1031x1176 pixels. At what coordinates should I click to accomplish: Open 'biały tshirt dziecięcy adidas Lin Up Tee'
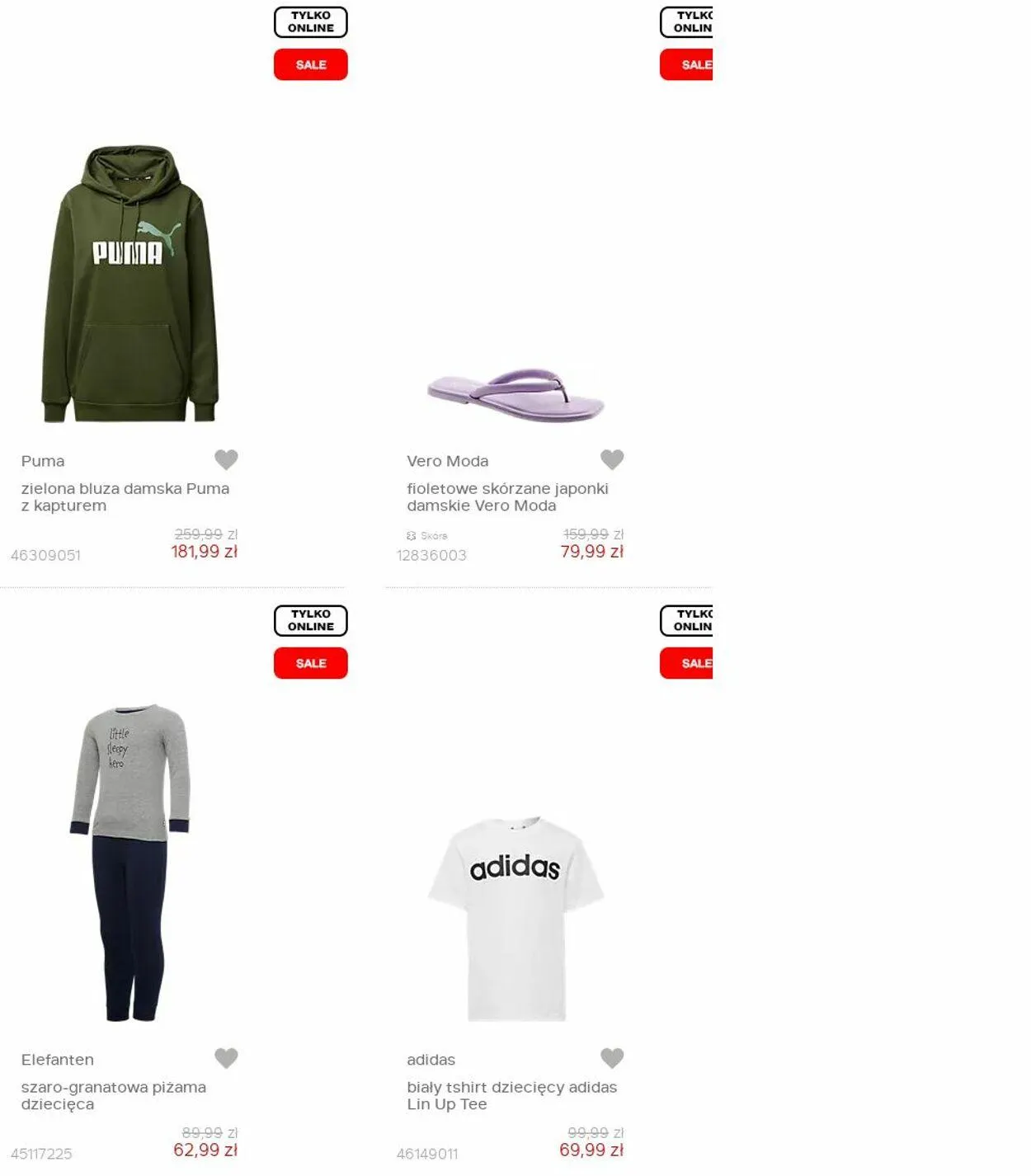click(511, 1096)
